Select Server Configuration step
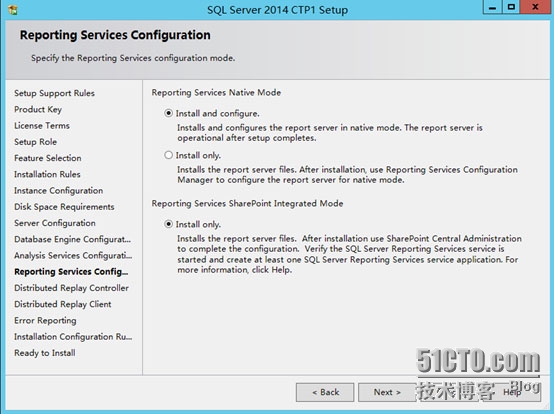Image resolution: width=554 pixels, height=414 pixels. 55,223
